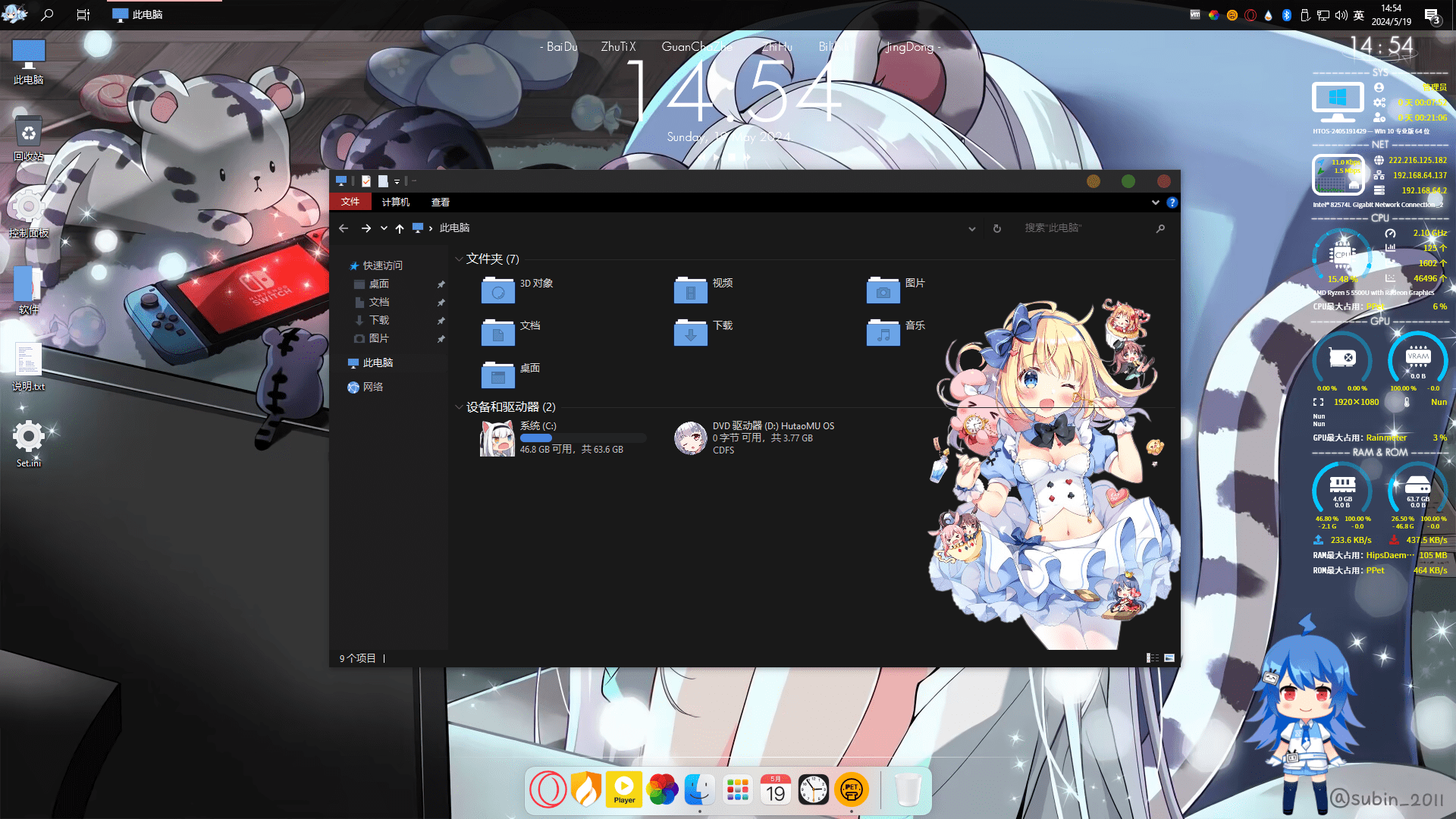The width and height of the screenshot is (1456, 819).
Task: Select the 音乐 folder
Action: click(896, 331)
